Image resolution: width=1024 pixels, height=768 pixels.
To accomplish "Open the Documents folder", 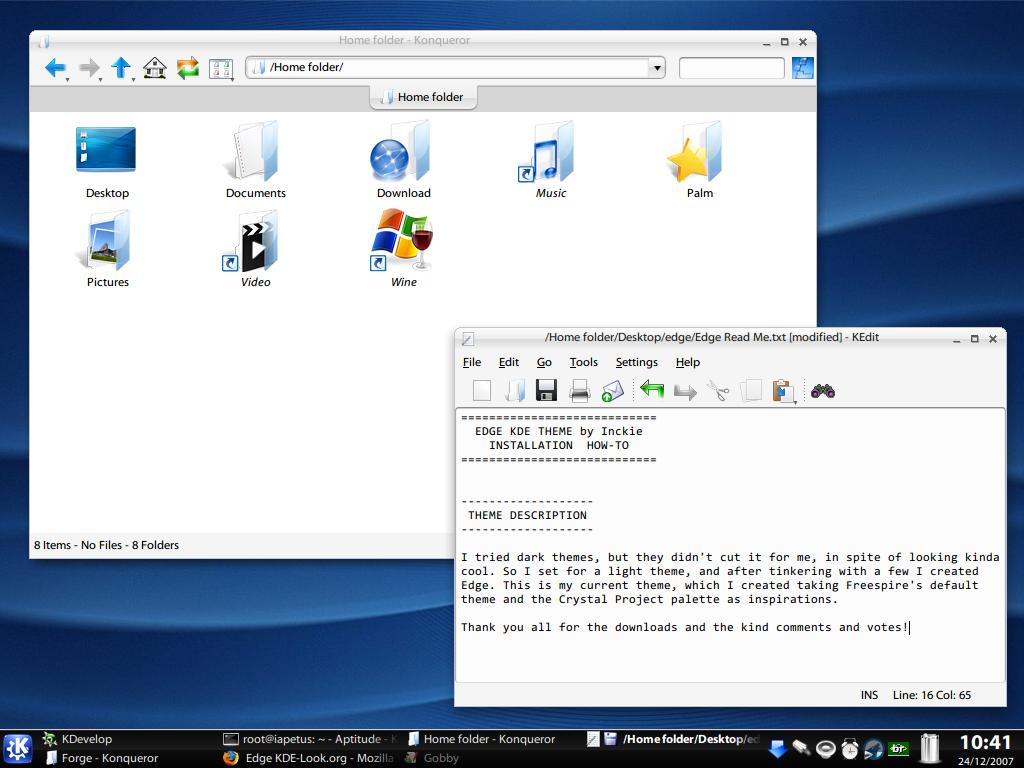I will click(255, 161).
